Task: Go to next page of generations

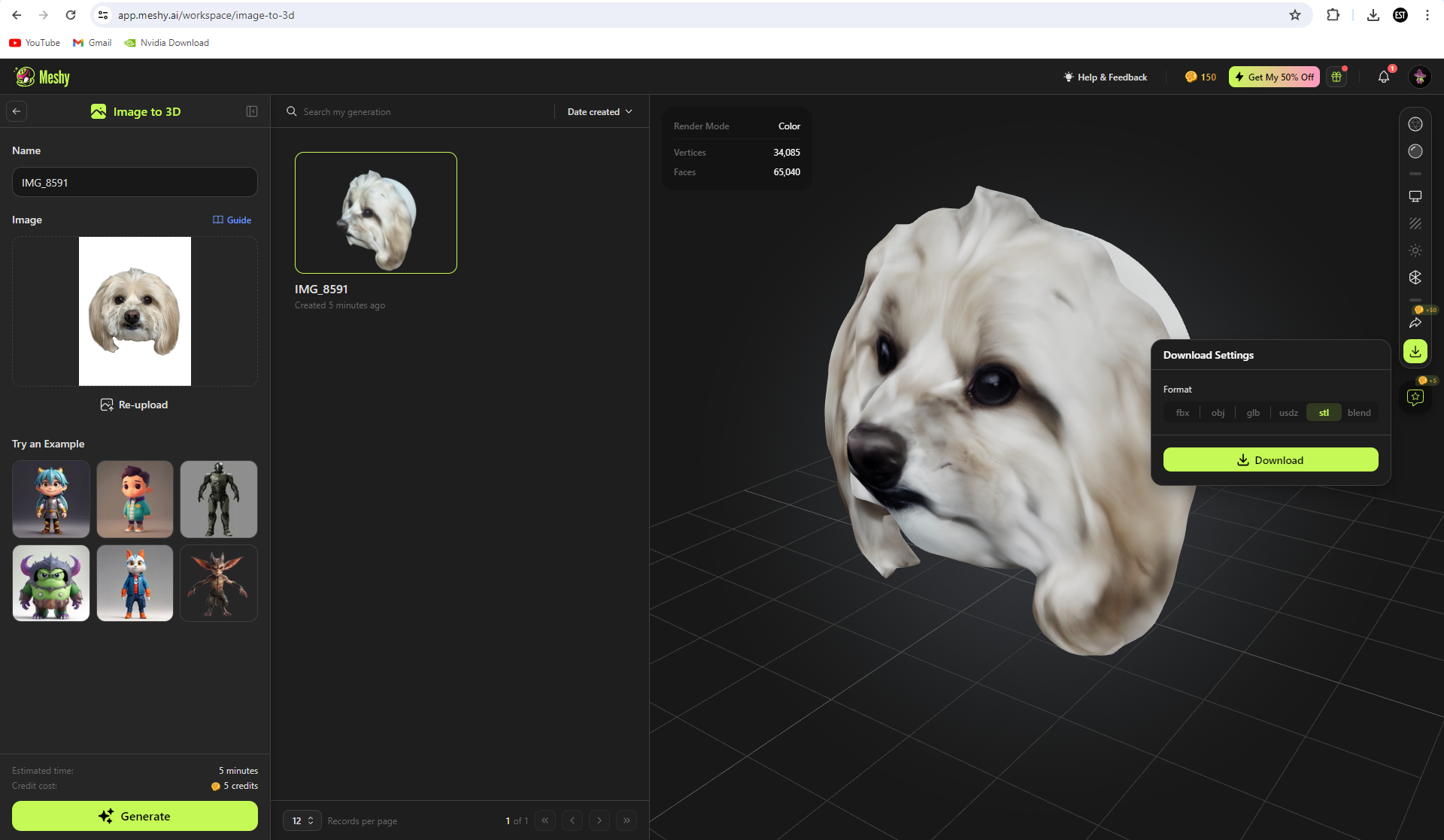Action: pos(599,820)
